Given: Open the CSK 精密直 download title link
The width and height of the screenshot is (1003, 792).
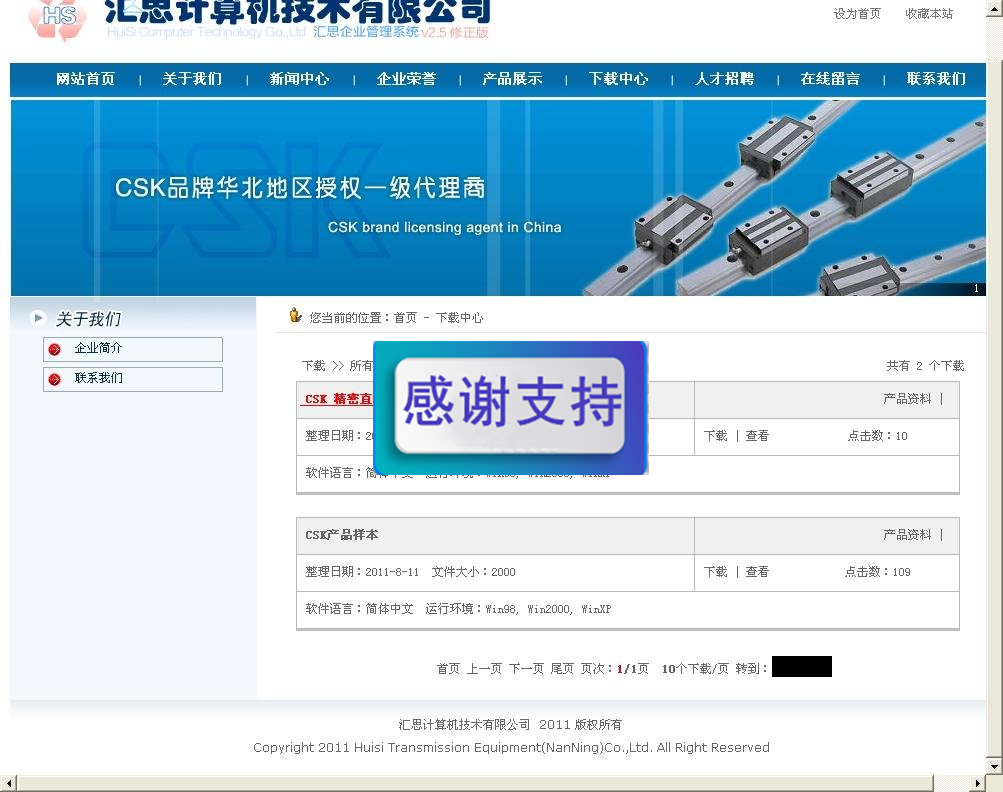Looking at the screenshot, I should [x=338, y=399].
